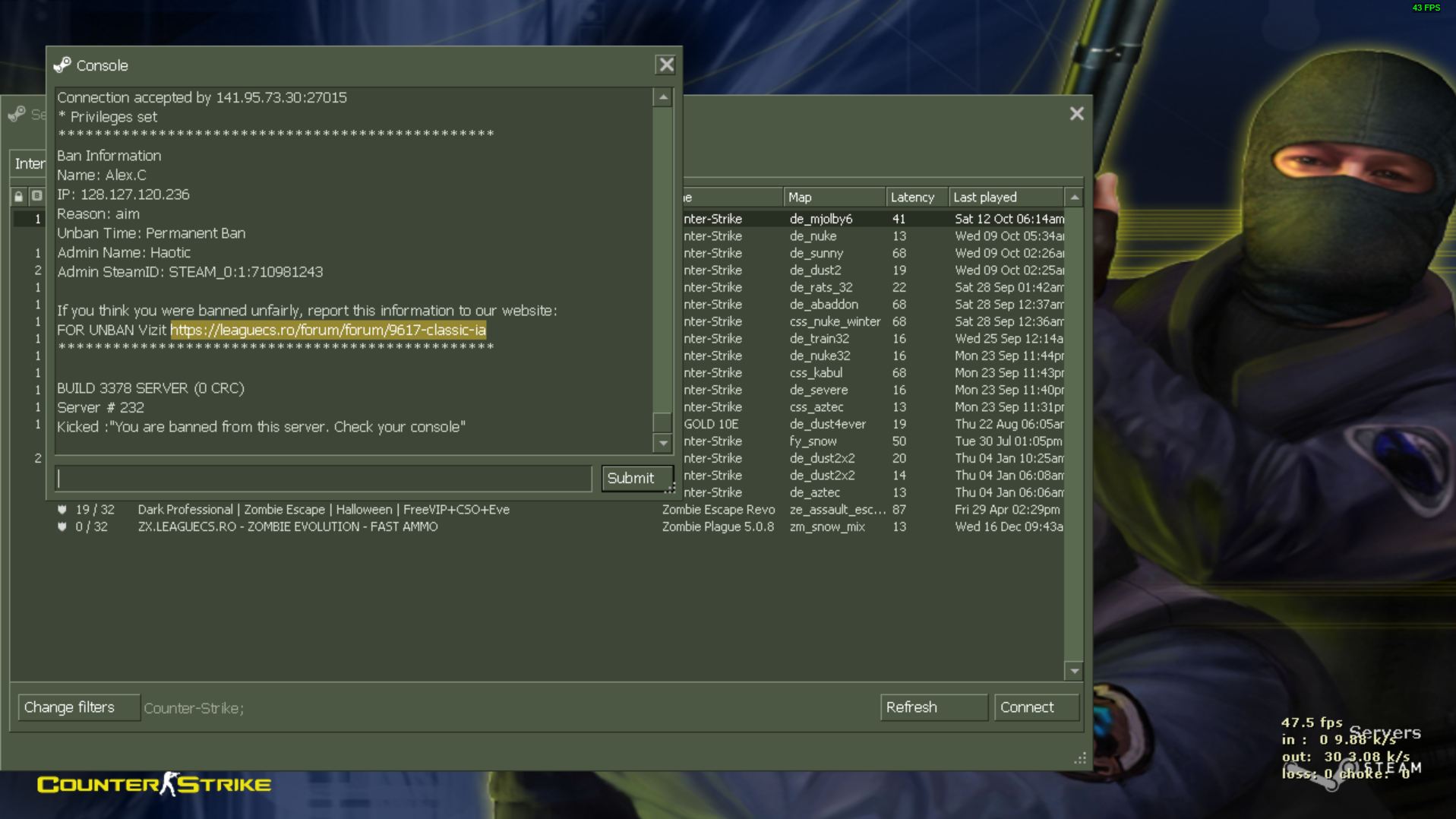This screenshot has height=819, width=1456.
Task: Click the browser window resize grip
Action: [x=1080, y=758]
